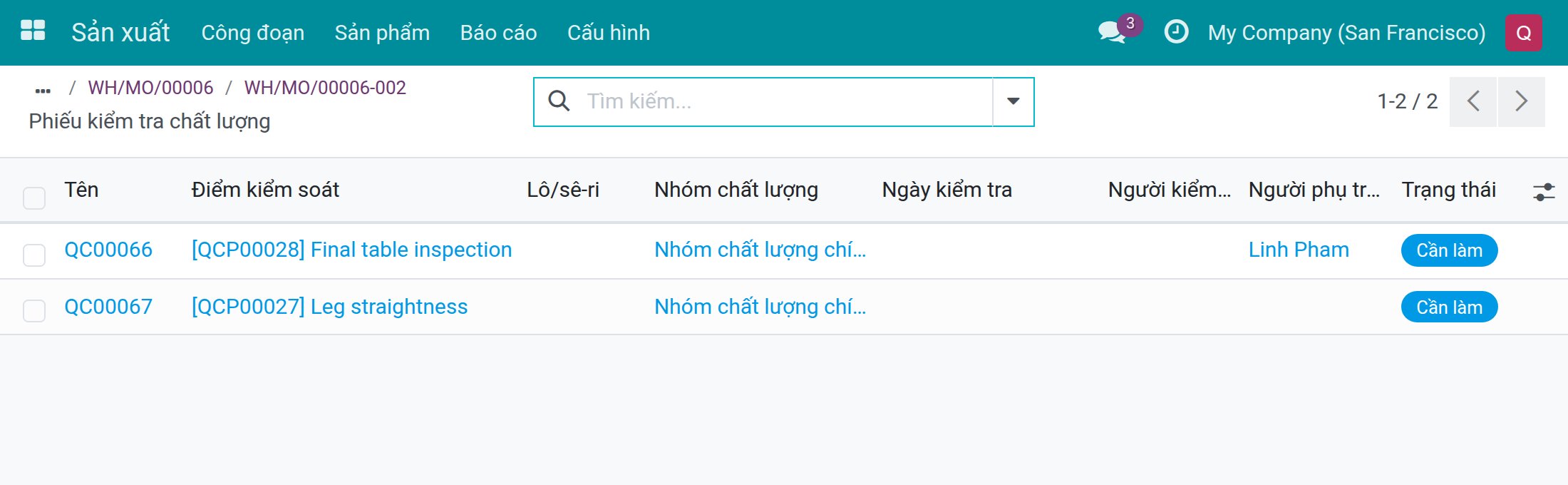Click Linh Pham responsible cell
Image resolution: width=1568 pixels, height=485 pixels.
point(1299,250)
